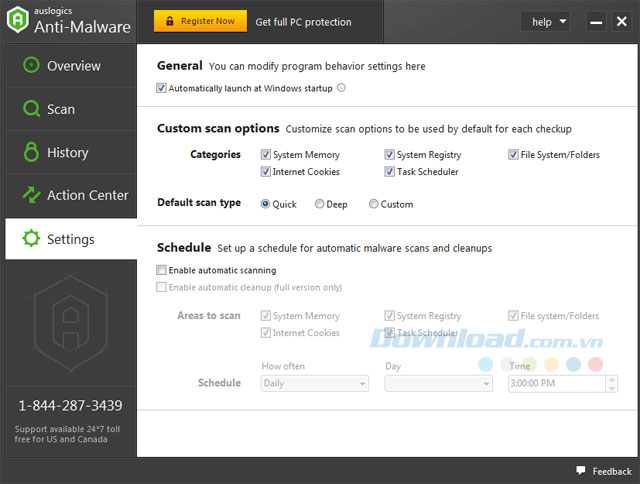Click the Time spinner arrows

click(611, 383)
